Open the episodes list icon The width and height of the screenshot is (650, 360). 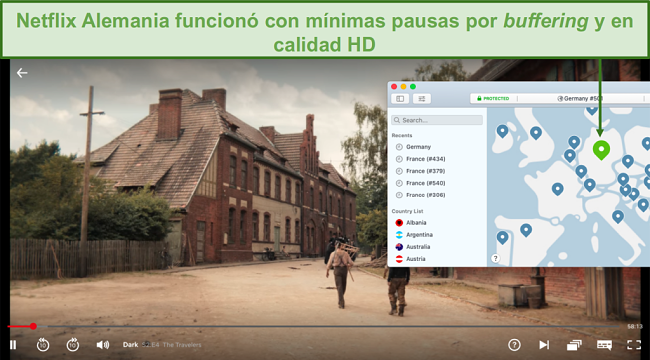click(574, 345)
